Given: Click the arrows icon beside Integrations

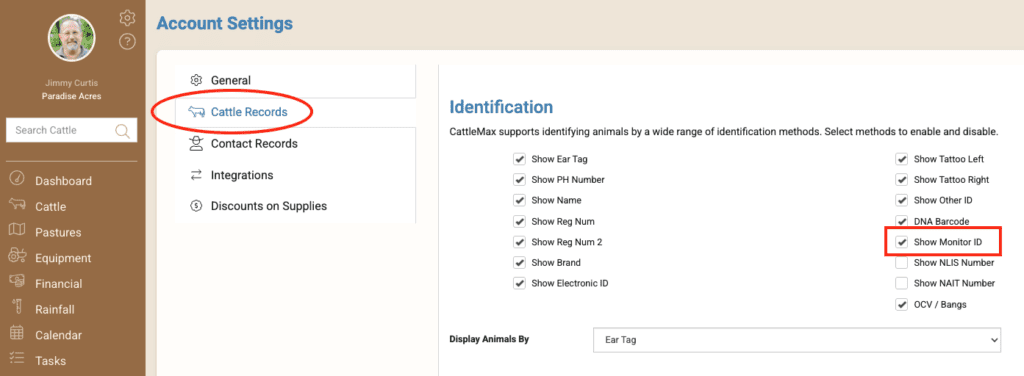Looking at the screenshot, I should [x=196, y=175].
